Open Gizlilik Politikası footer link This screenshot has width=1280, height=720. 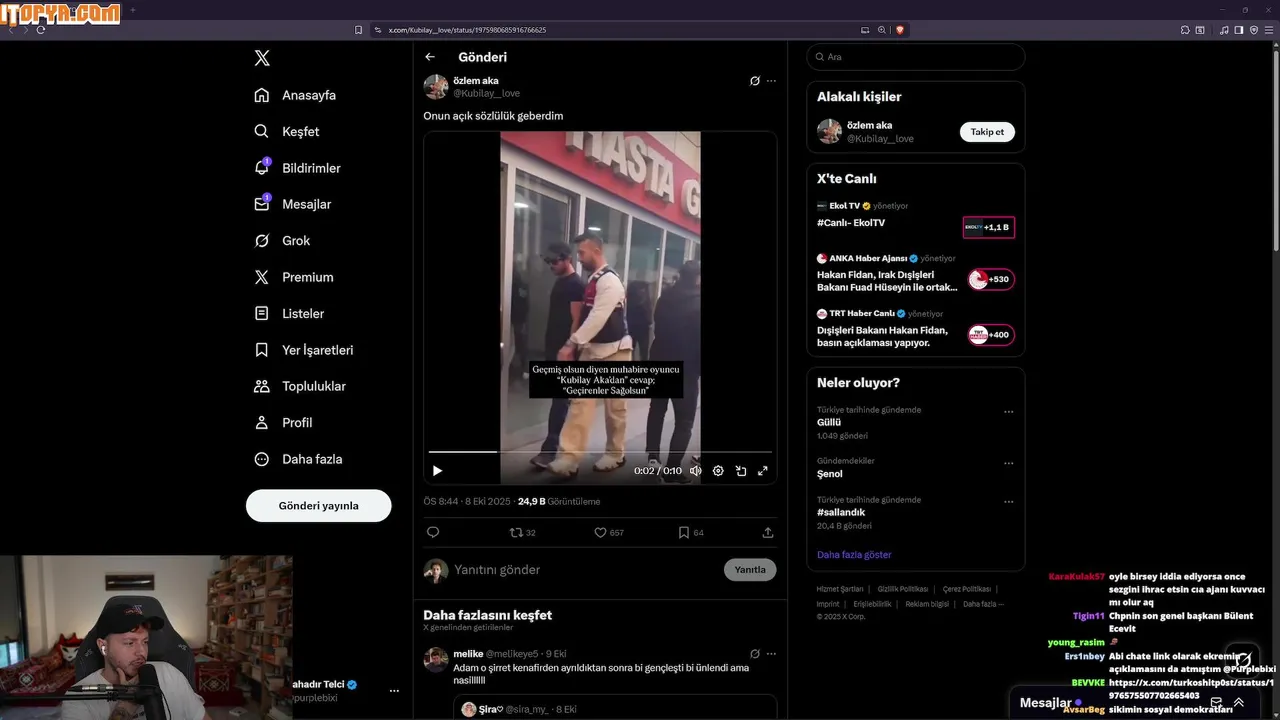click(903, 589)
